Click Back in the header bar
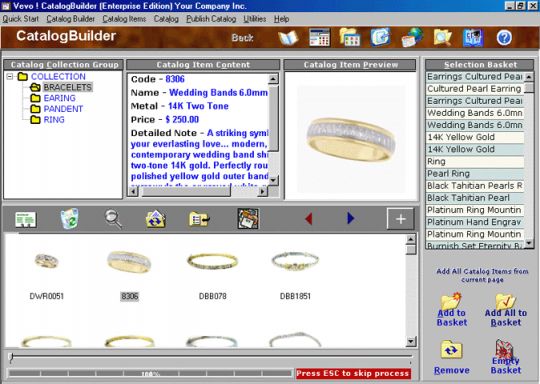 tap(242, 38)
